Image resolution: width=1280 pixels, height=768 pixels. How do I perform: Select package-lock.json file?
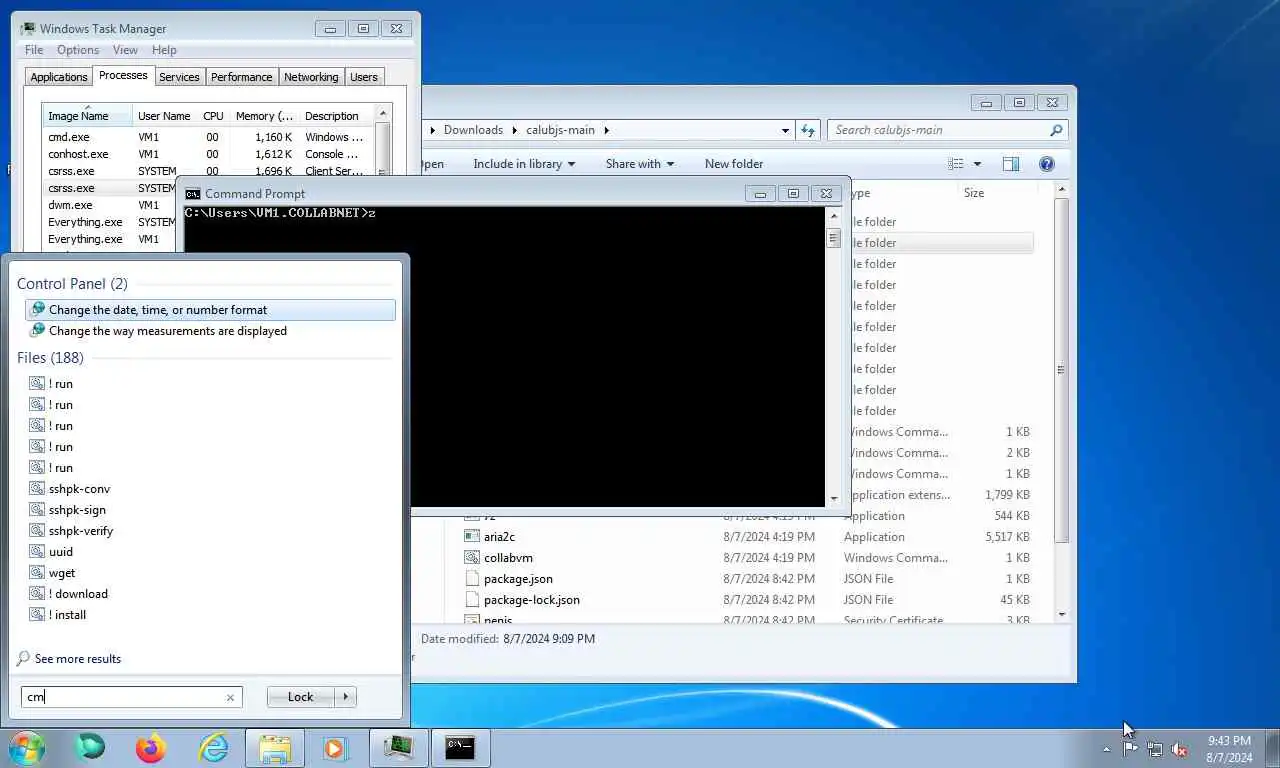[x=532, y=600]
